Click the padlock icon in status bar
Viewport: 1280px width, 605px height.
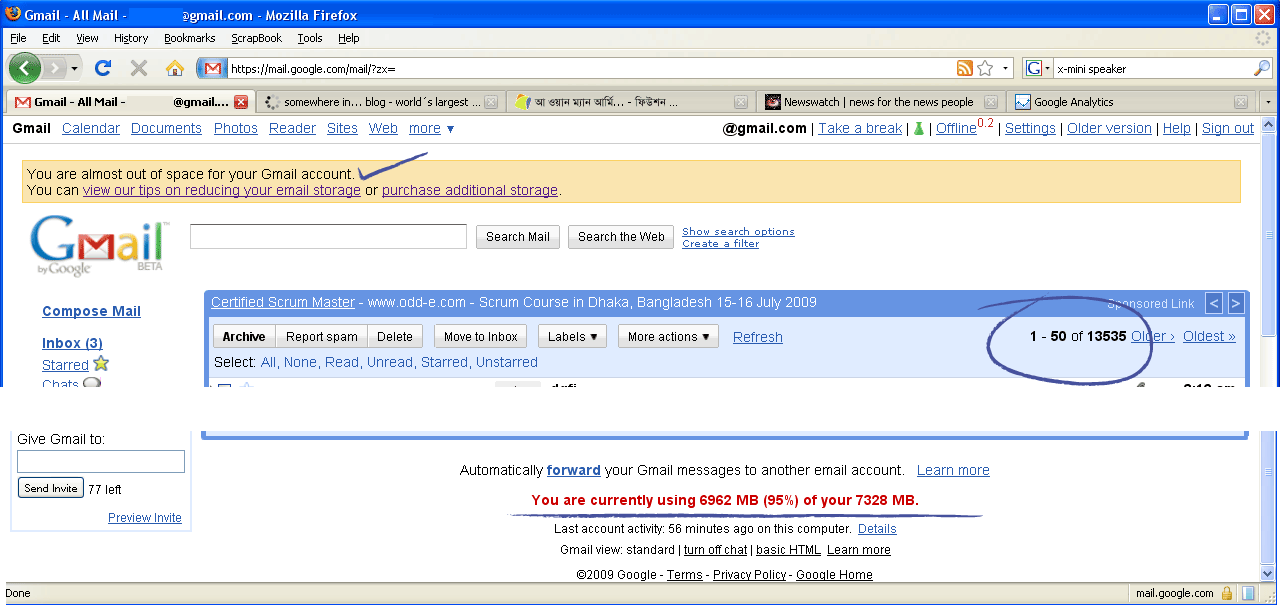point(1227,593)
